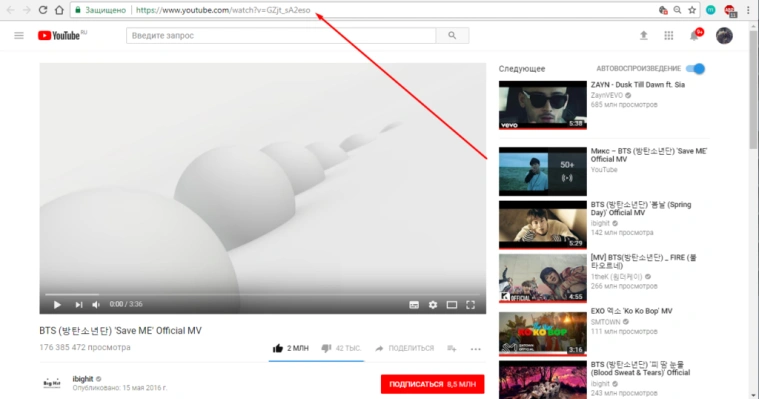Go to browser home page icon
759x399 pixels.
59,10
